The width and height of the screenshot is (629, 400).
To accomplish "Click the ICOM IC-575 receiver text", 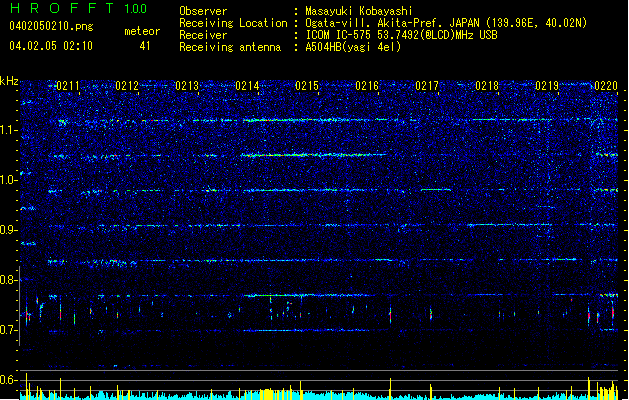I will click(x=401, y=35).
